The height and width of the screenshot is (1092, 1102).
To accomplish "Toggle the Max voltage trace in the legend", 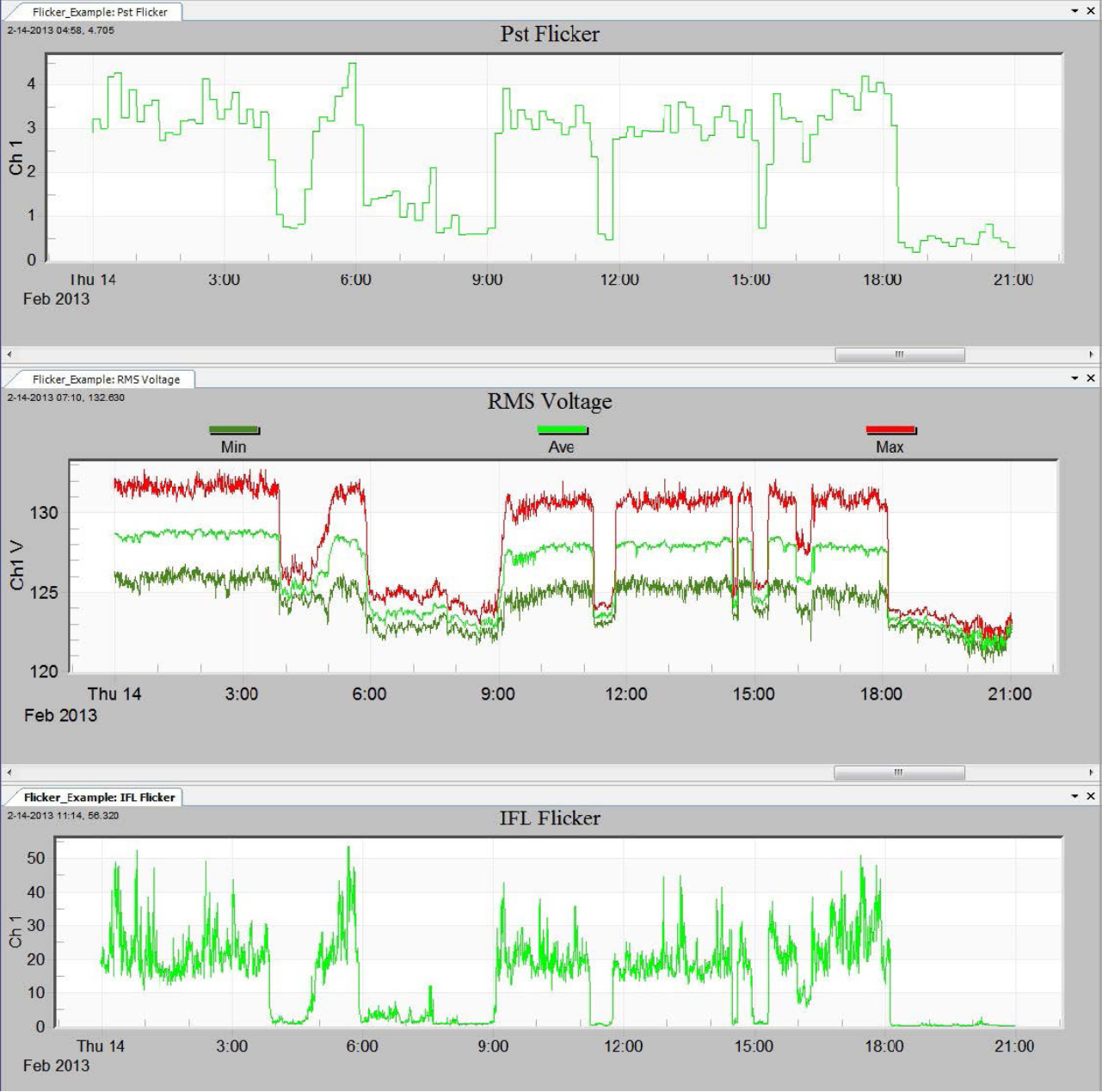I will coord(891,437).
